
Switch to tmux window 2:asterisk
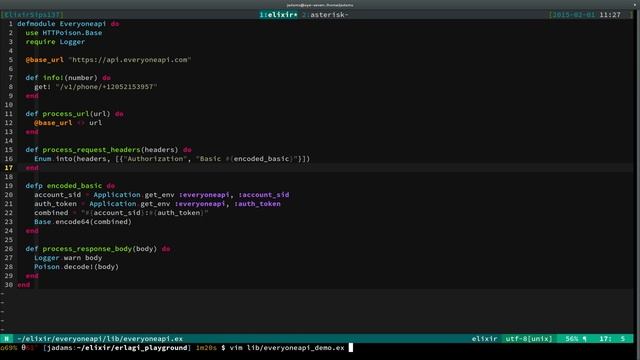(325, 15)
